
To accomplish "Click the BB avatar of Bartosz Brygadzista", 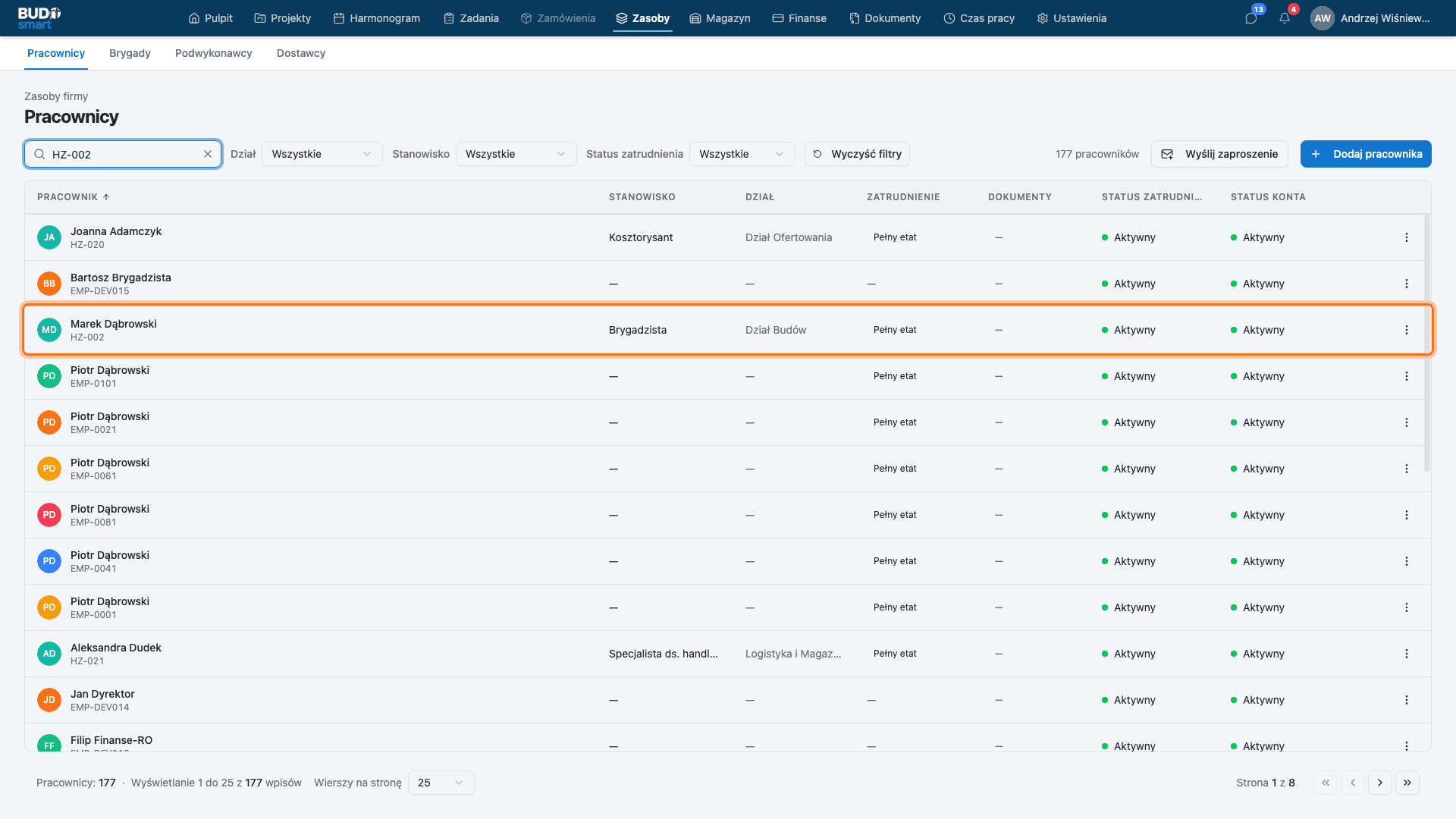I will (x=49, y=284).
